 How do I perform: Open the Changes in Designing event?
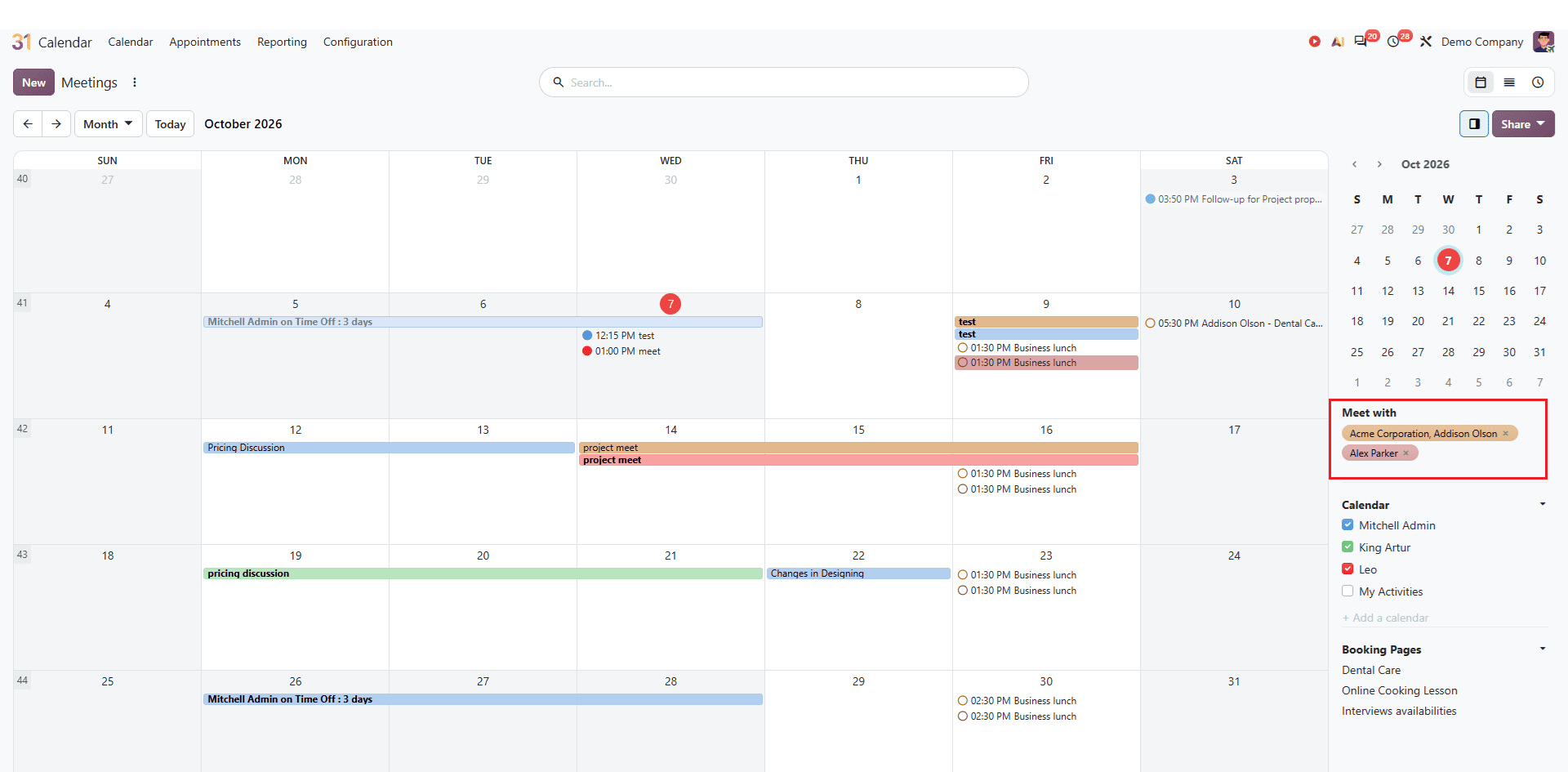coord(858,573)
